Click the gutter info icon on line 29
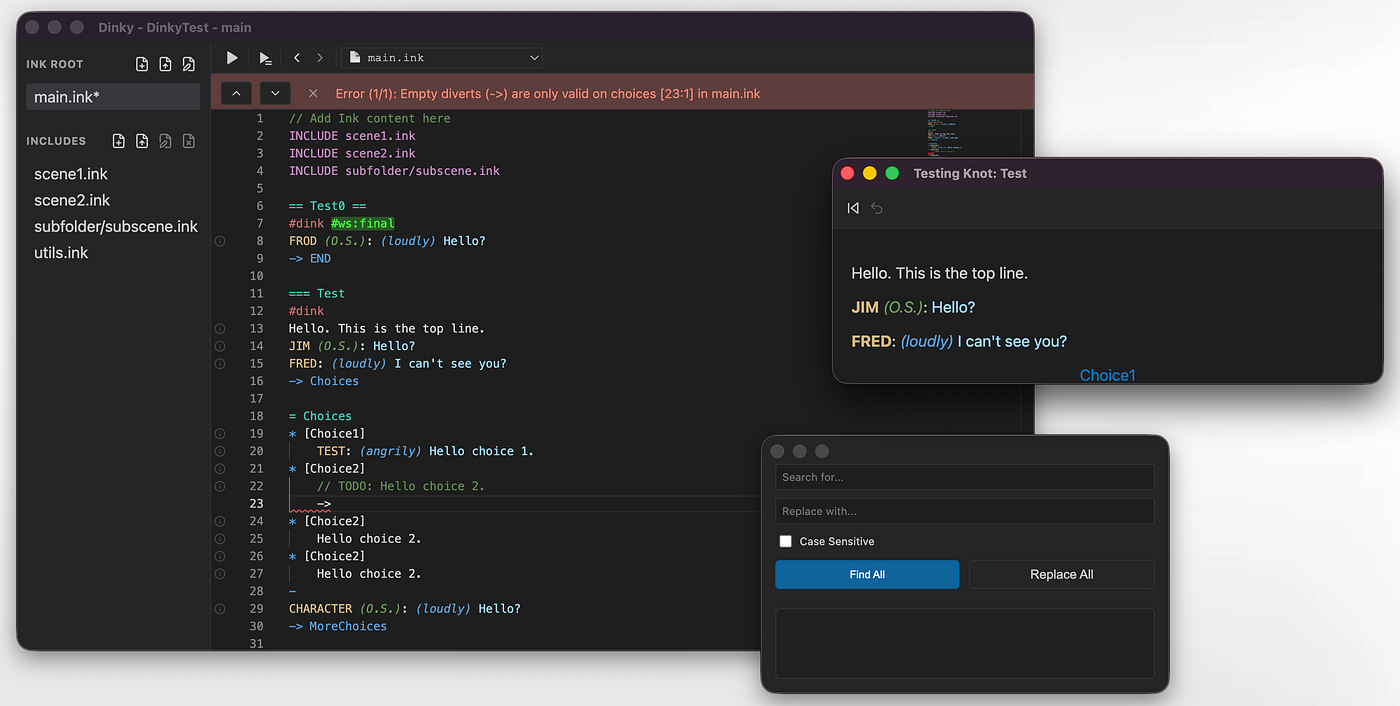The width and height of the screenshot is (1400, 706). click(220, 608)
